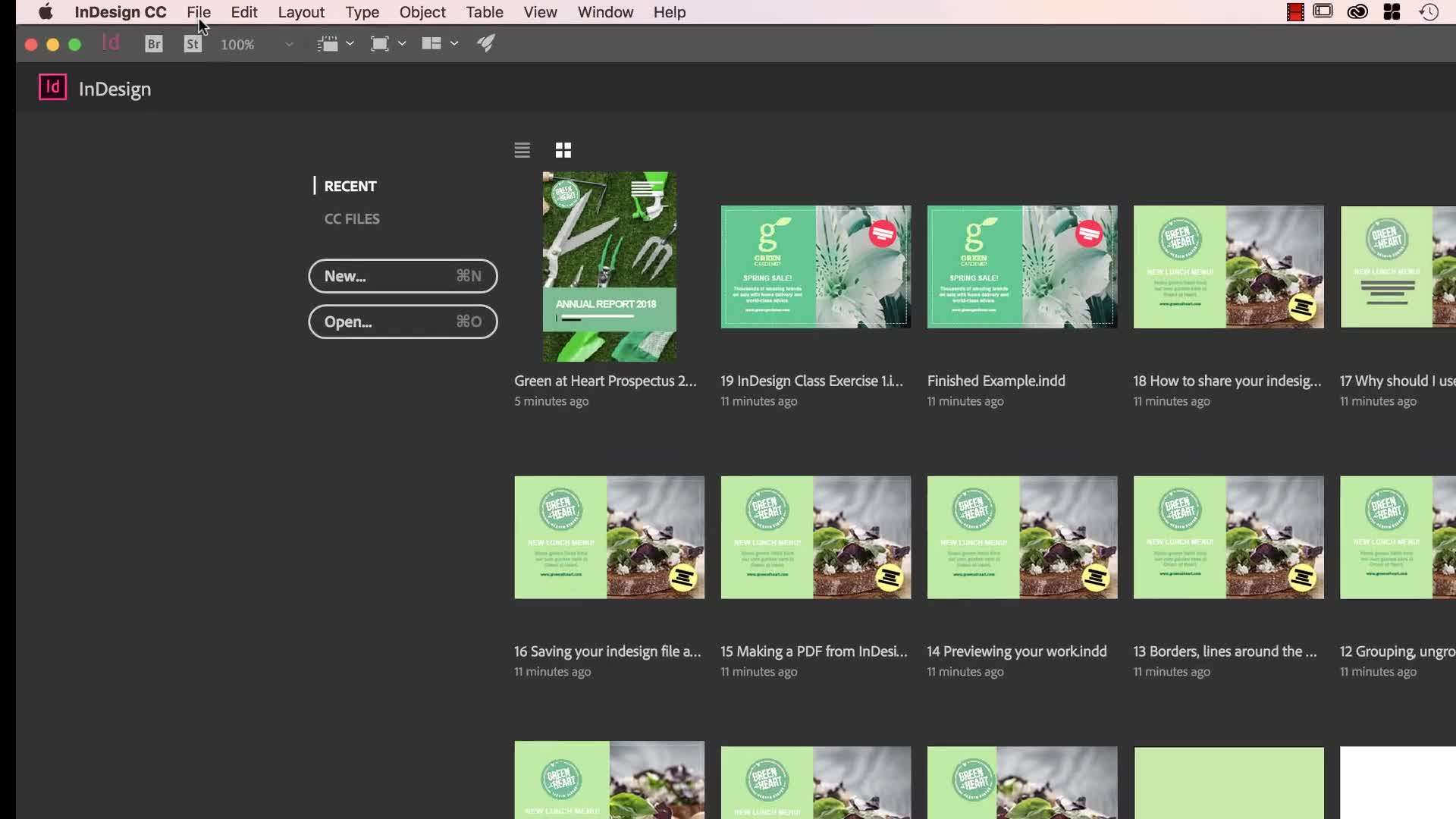Click the '18 How to share your indesig...' file name
The image size is (1456, 819).
(1228, 381)
